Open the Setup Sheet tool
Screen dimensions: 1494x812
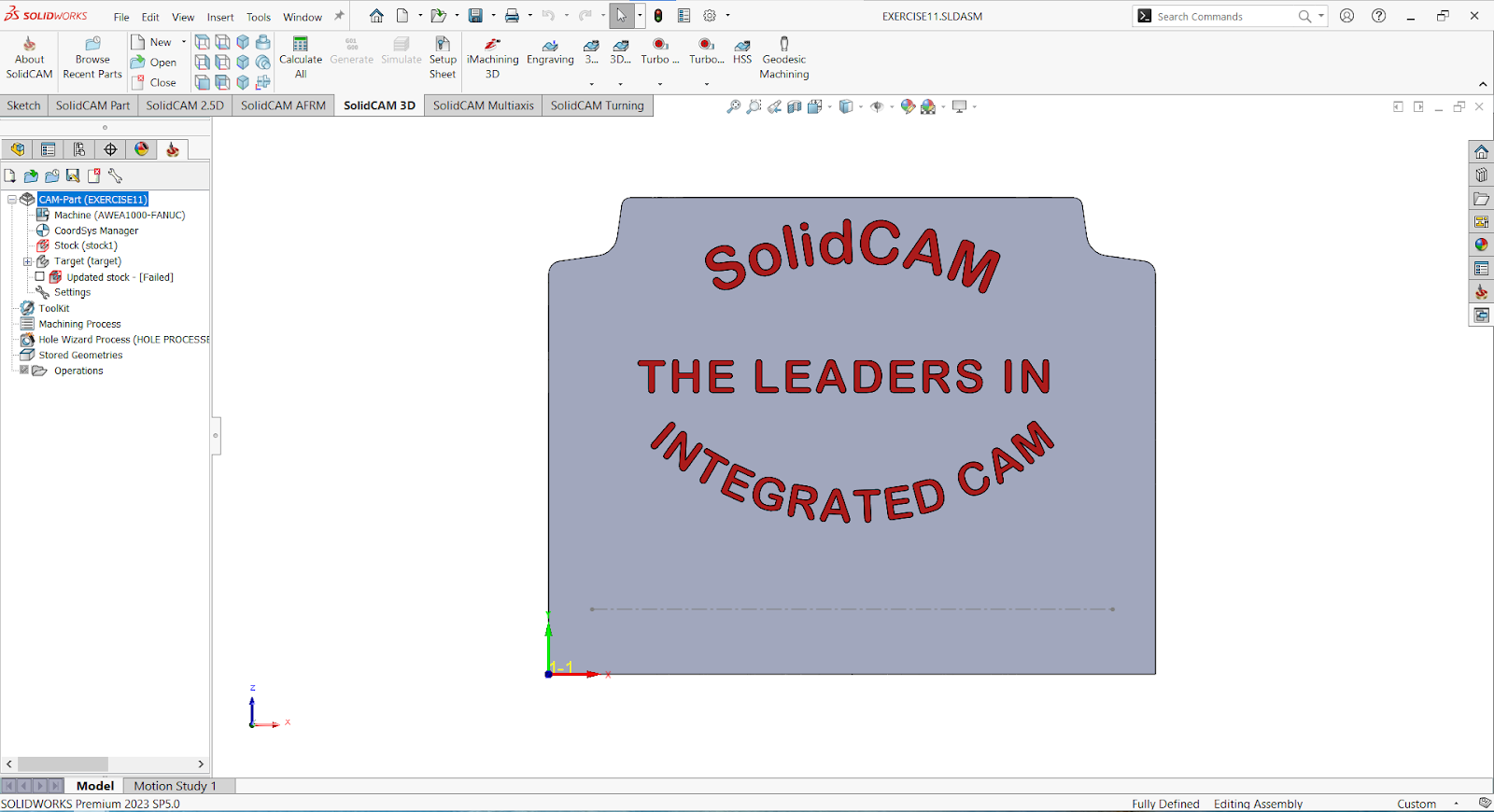[443, 58]
